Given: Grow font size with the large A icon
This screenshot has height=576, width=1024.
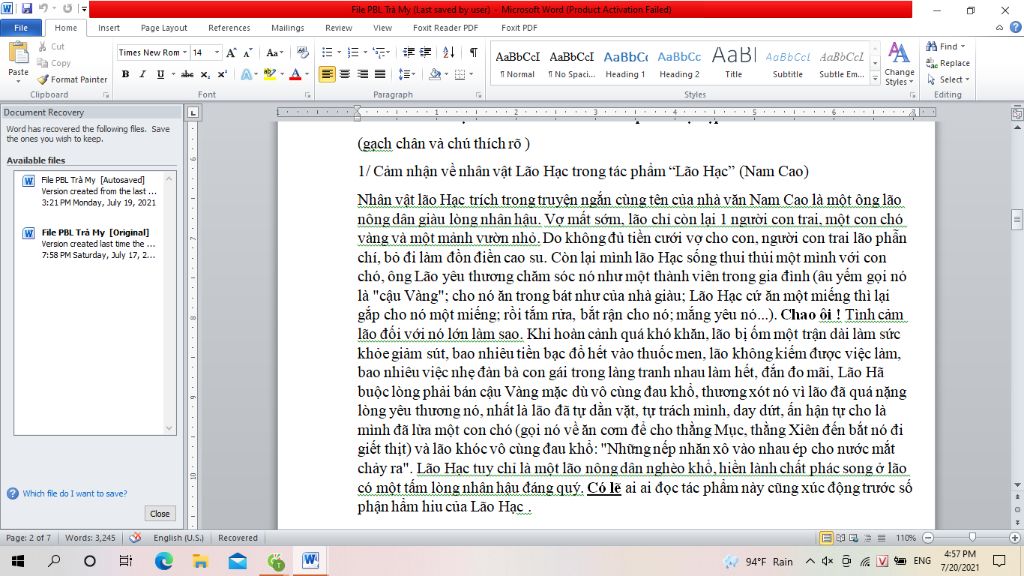Looking at the screenshot, I should pos(231,52).
